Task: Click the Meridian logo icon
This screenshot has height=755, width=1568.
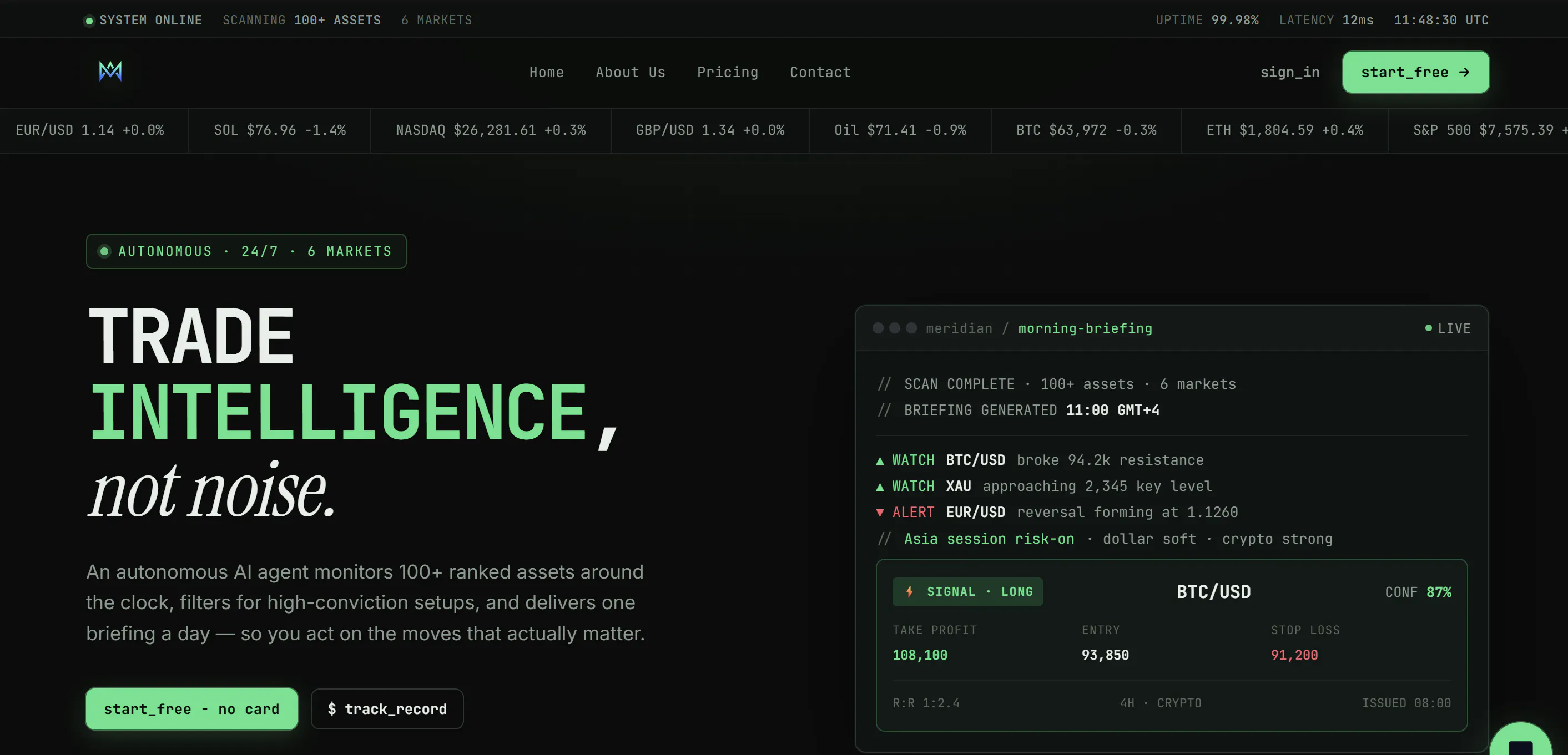Action: point(110,71)
